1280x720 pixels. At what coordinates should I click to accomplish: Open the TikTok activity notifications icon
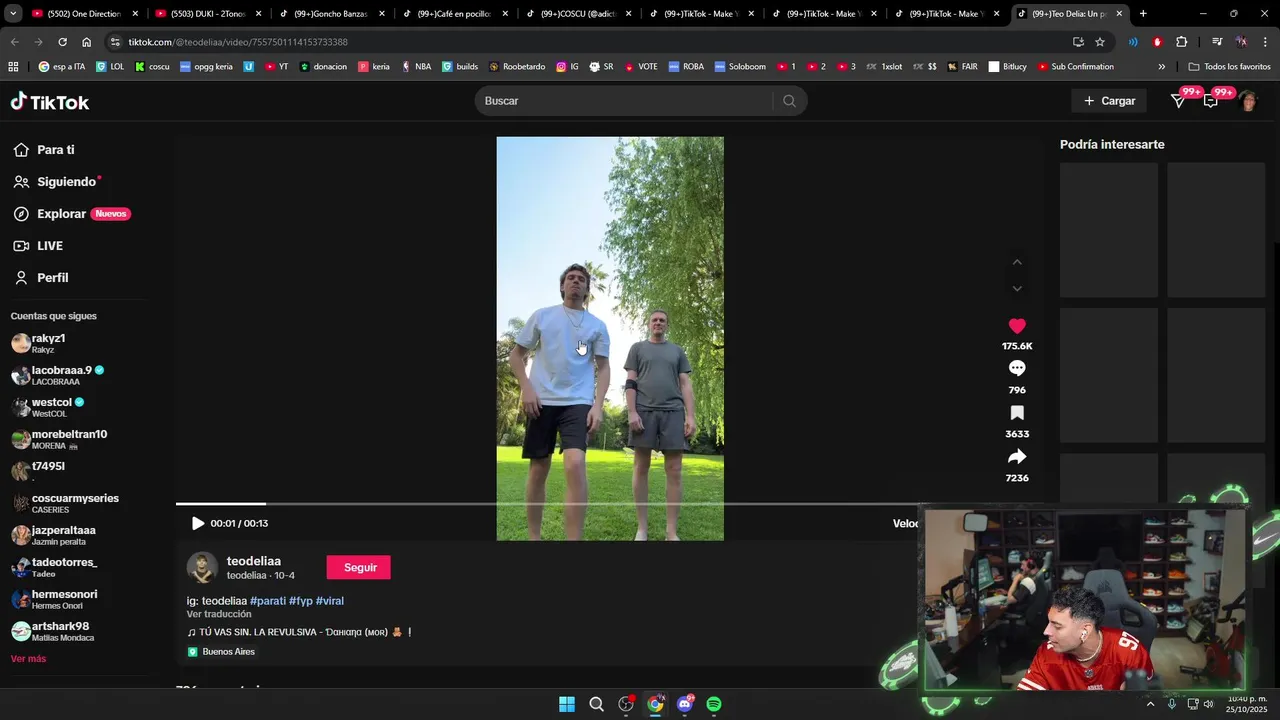[1178, 101]
